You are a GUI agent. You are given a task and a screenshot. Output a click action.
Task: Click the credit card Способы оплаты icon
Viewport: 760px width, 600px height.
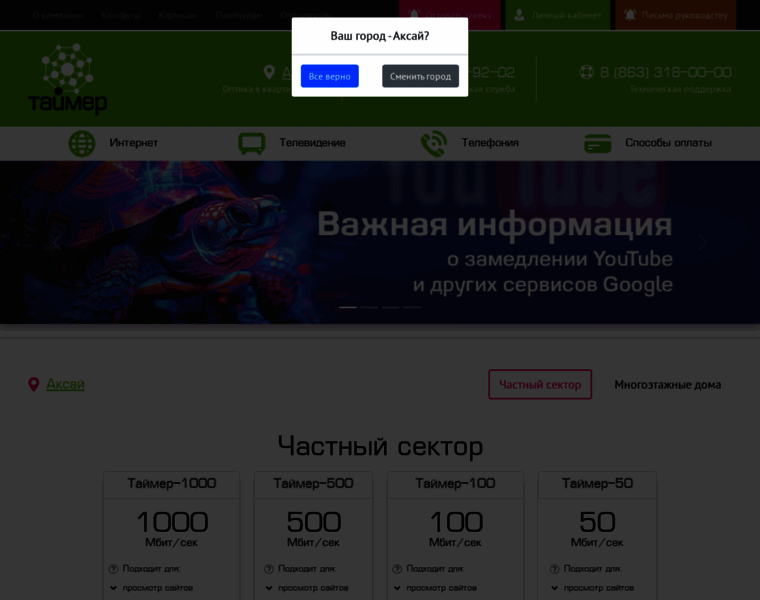pyautogui.click(x=598, y=143)
